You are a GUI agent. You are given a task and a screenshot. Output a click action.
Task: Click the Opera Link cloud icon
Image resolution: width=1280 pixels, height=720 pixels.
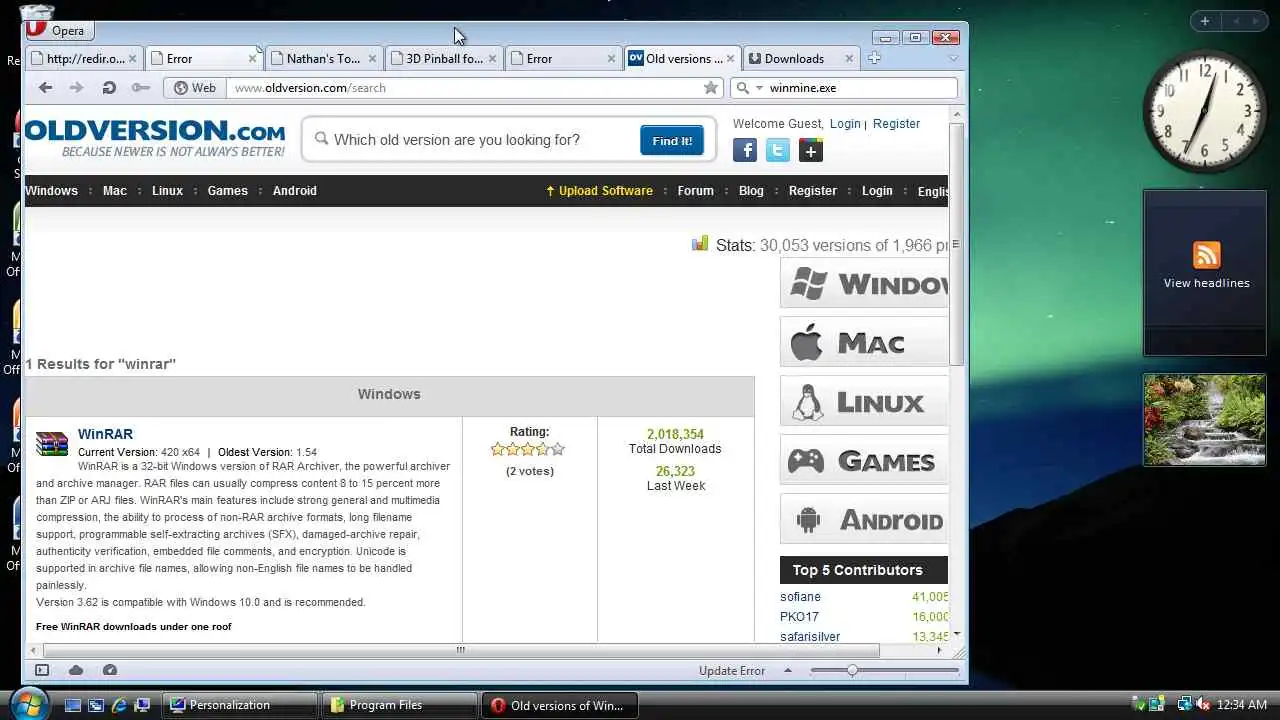click(76, 670)
